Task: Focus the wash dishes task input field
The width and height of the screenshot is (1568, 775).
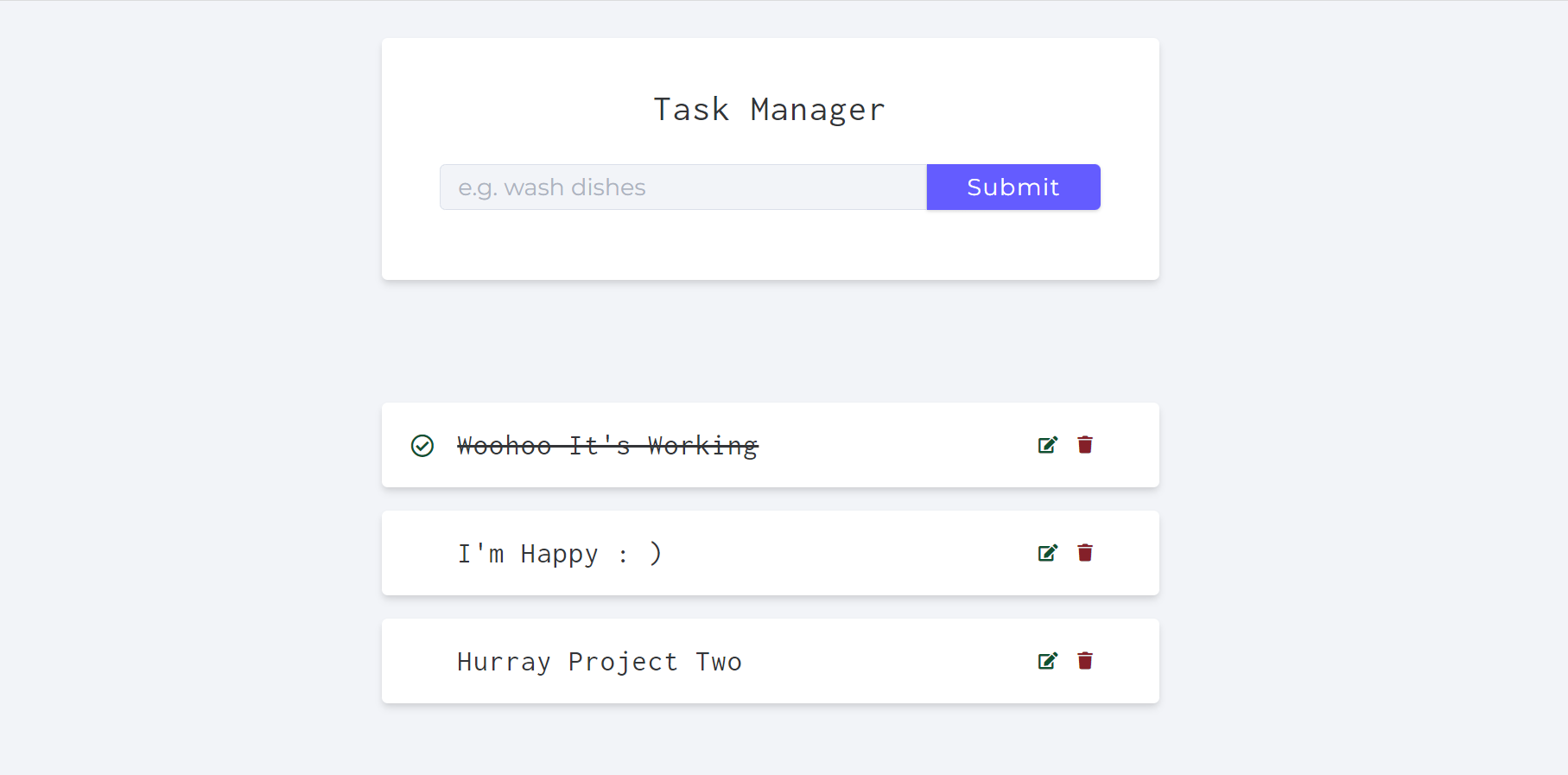Action: [x=683, y=187]
